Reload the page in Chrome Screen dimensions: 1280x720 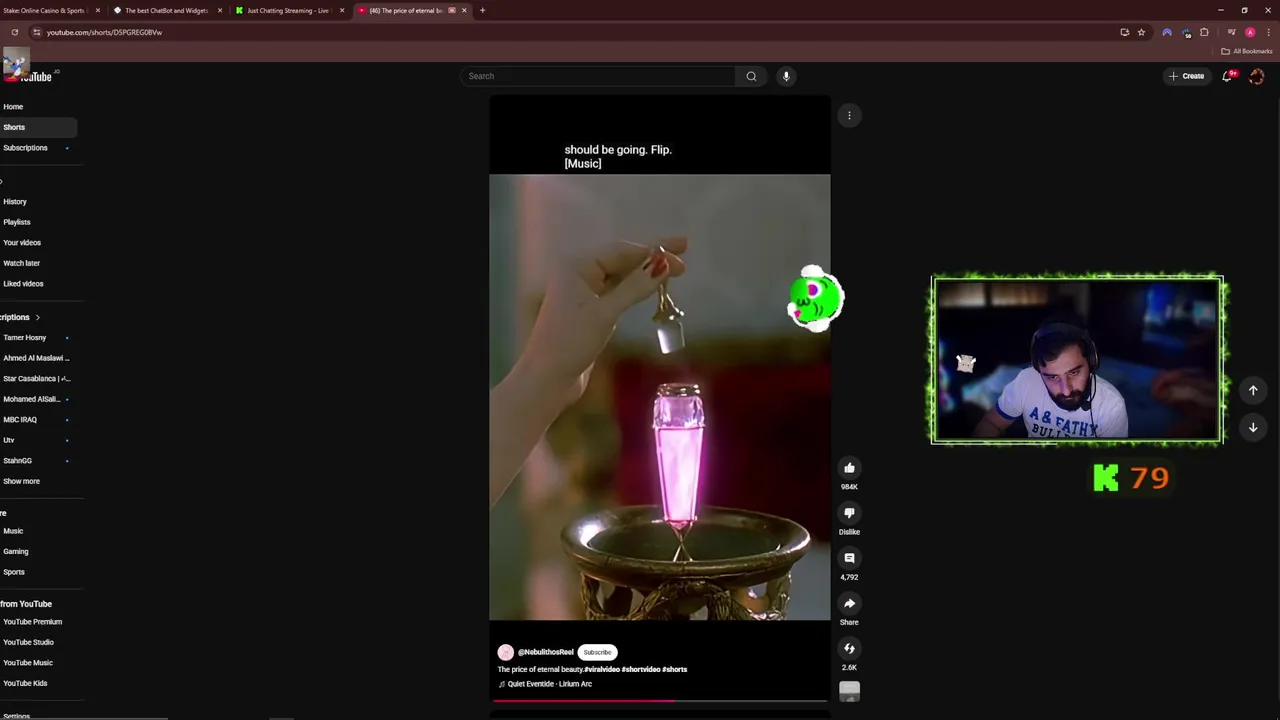(15, 32)
